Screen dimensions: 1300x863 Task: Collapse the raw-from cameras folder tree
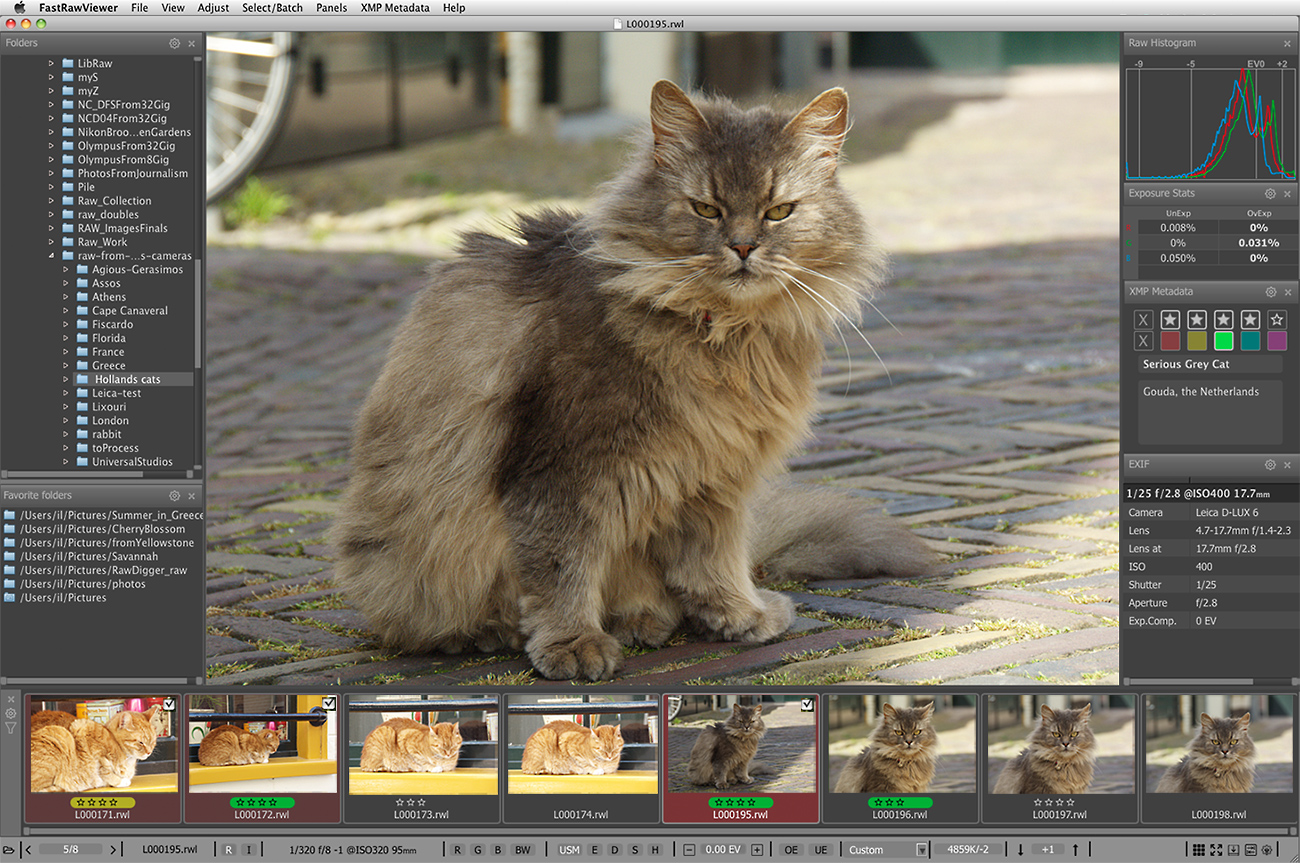click(x=52, y=256)
